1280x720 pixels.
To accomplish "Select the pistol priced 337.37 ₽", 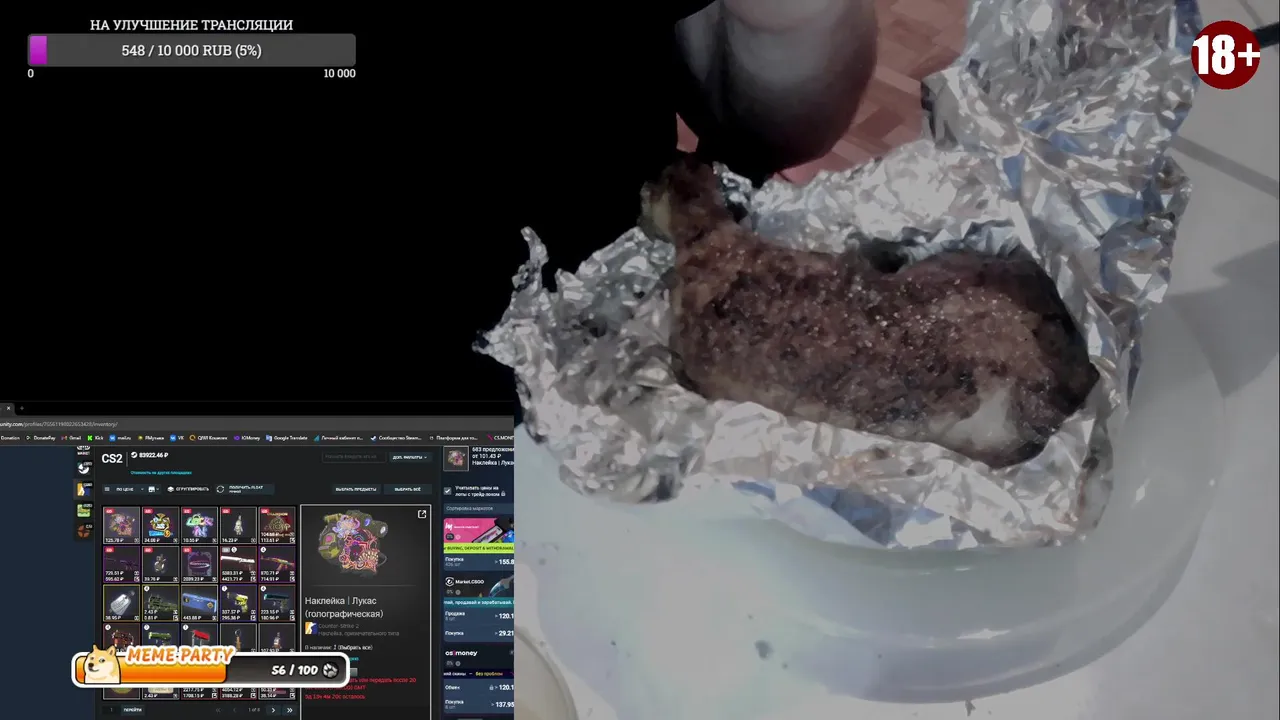I will click(x=238, y=603).
